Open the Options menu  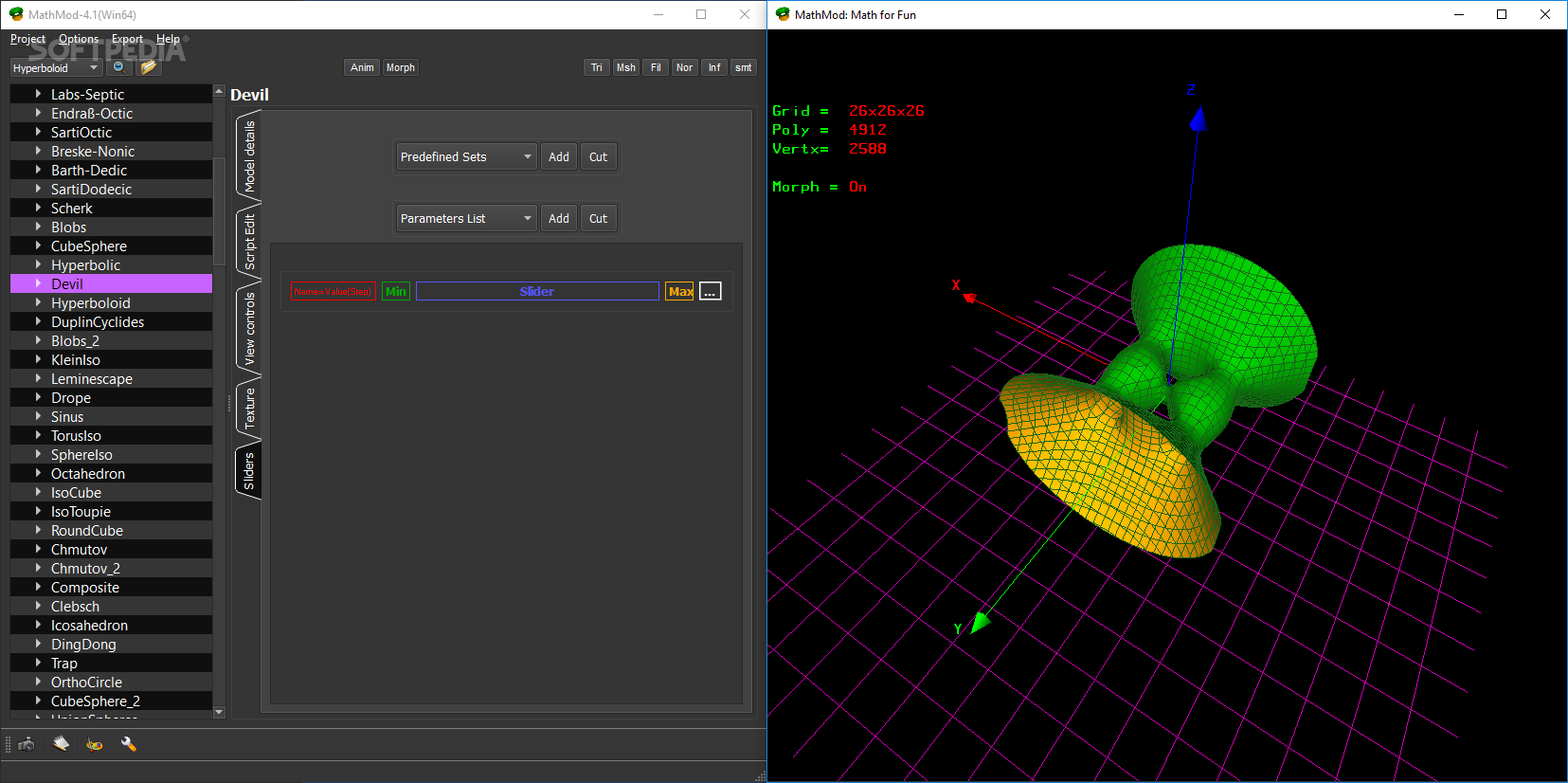tap(79, 39)
